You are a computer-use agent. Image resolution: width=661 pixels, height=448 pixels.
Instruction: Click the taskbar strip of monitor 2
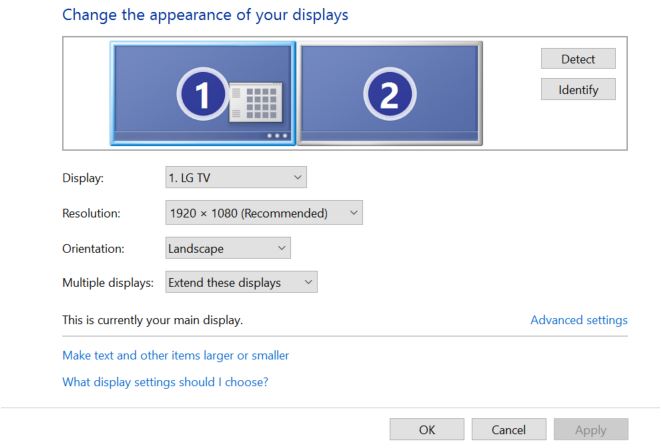click(x=390, y=134)
